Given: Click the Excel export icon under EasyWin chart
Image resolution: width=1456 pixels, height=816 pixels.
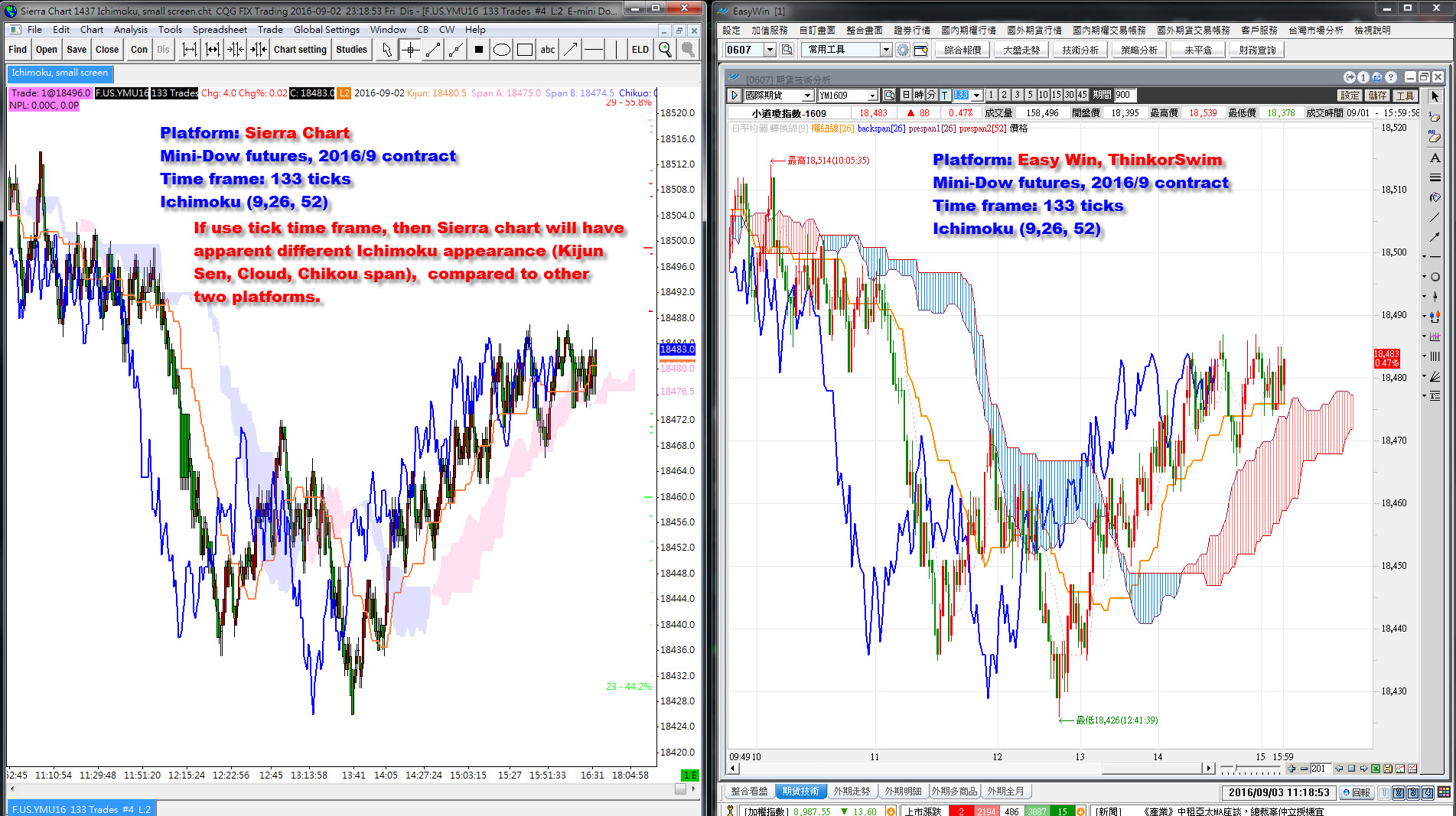Looking at the screenshot, I should 1376,769.
